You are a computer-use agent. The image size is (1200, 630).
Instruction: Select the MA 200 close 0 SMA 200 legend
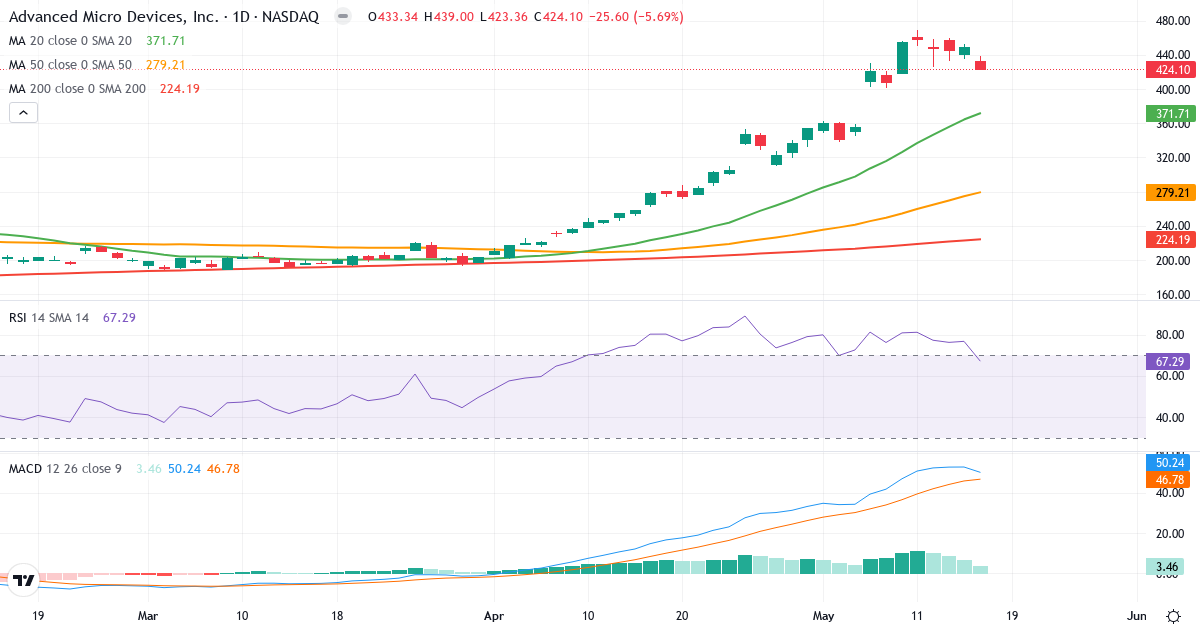tap(77, 89)
